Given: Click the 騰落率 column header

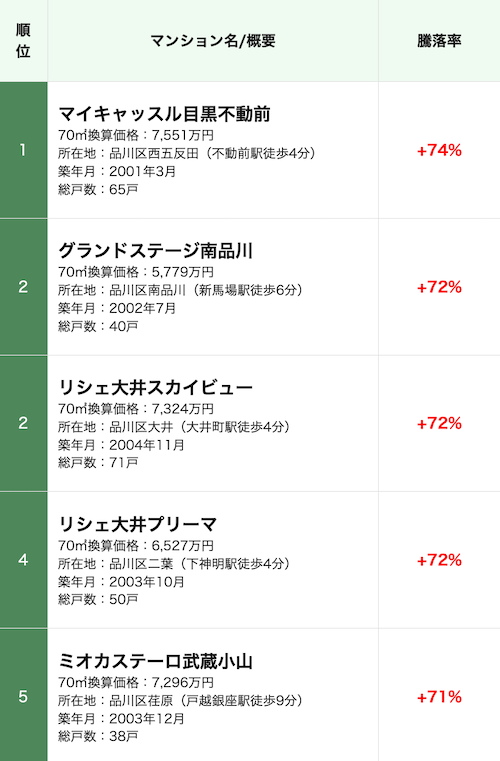Looking at the screenshot, I should pos(439,41).
